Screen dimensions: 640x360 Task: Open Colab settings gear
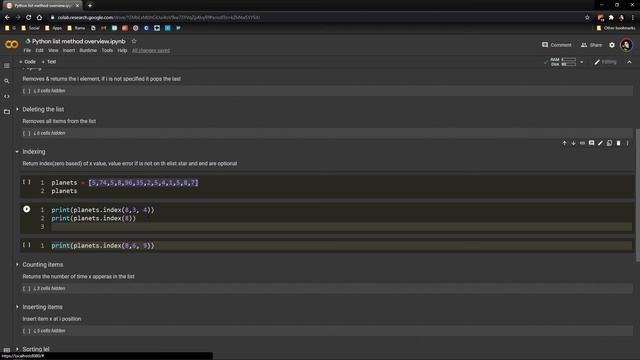[x=612, y=45]
